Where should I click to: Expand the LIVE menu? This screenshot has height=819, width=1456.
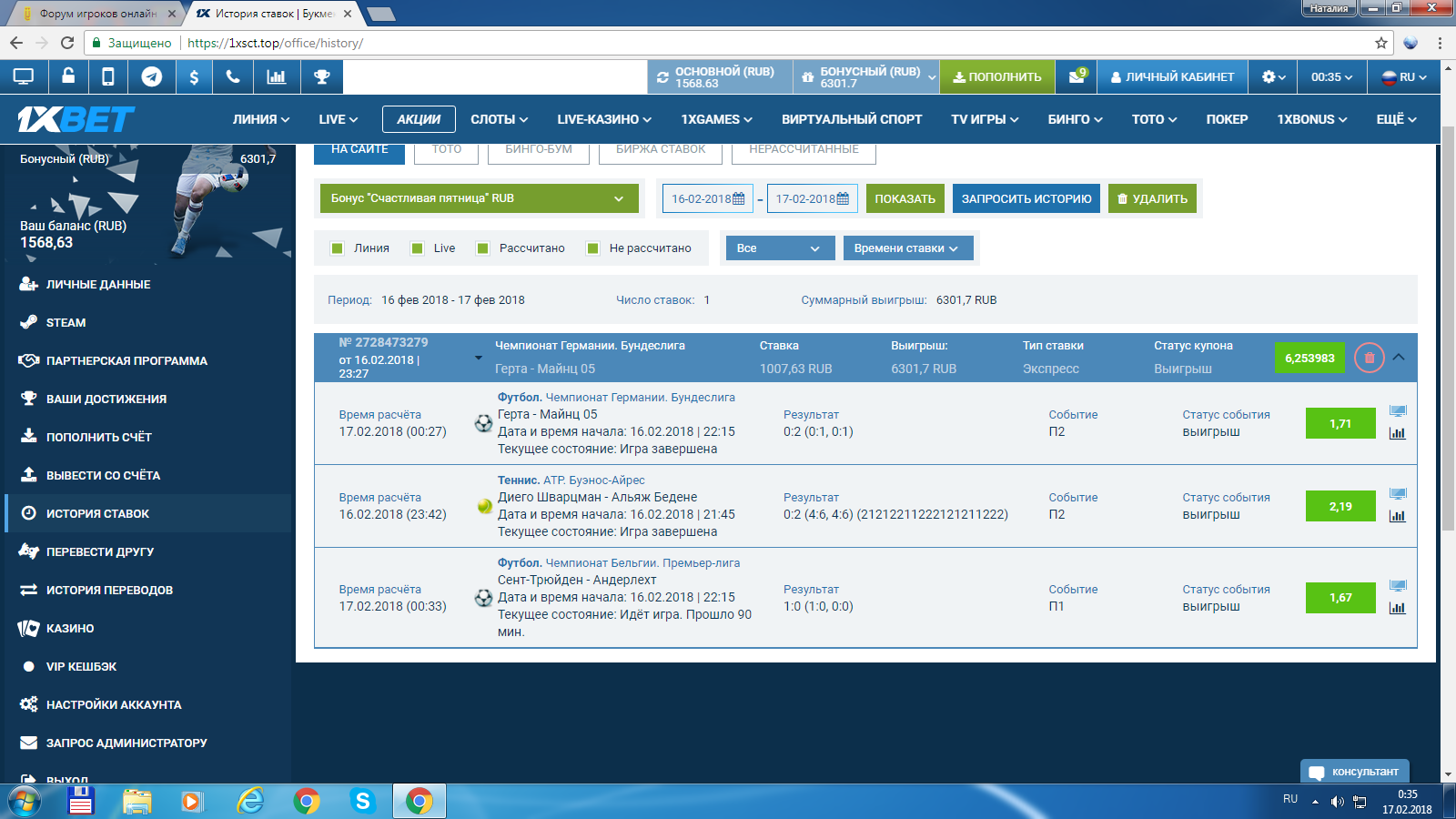(339, 119)
